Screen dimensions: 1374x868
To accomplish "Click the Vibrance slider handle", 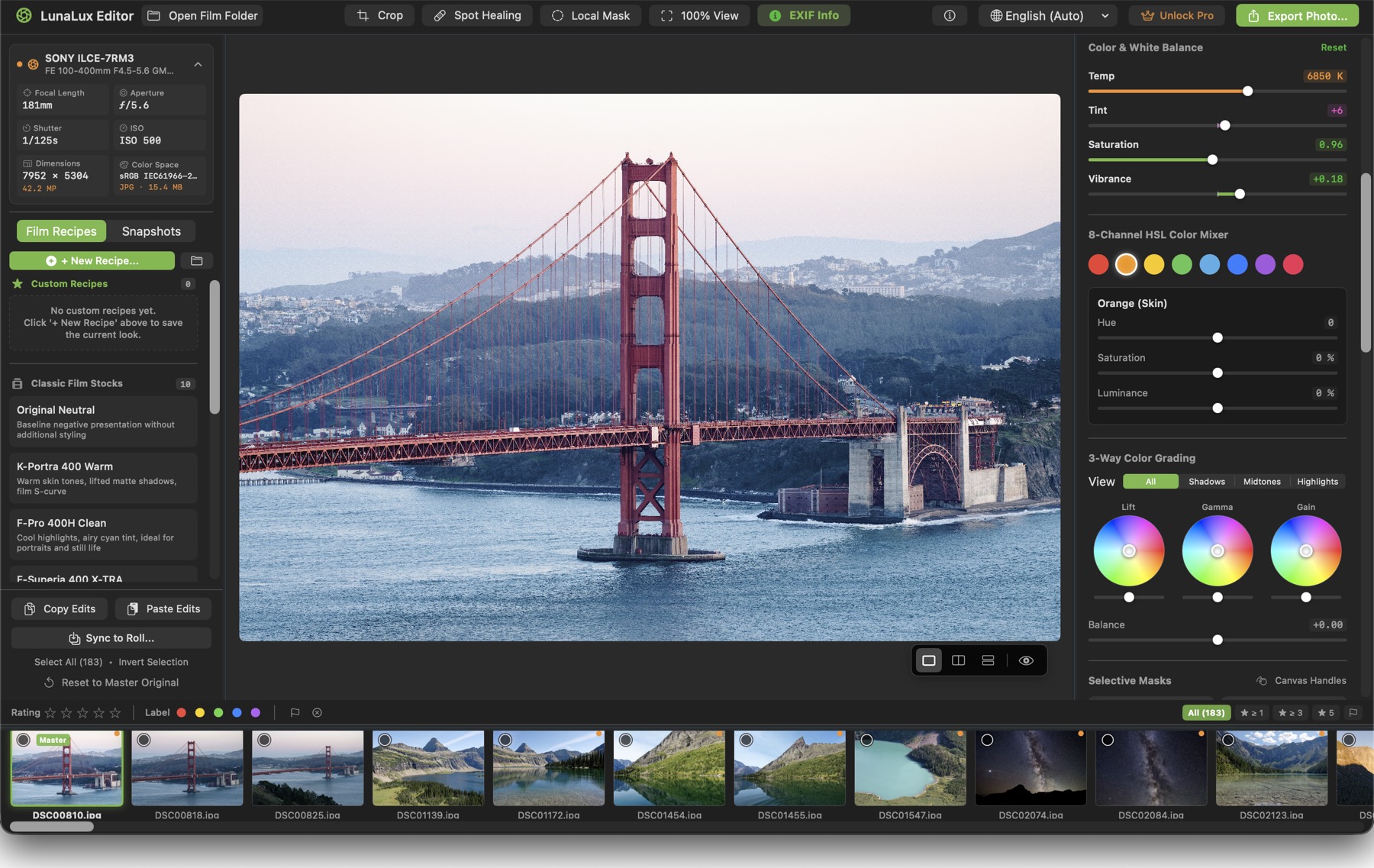I will (1240, 194).
